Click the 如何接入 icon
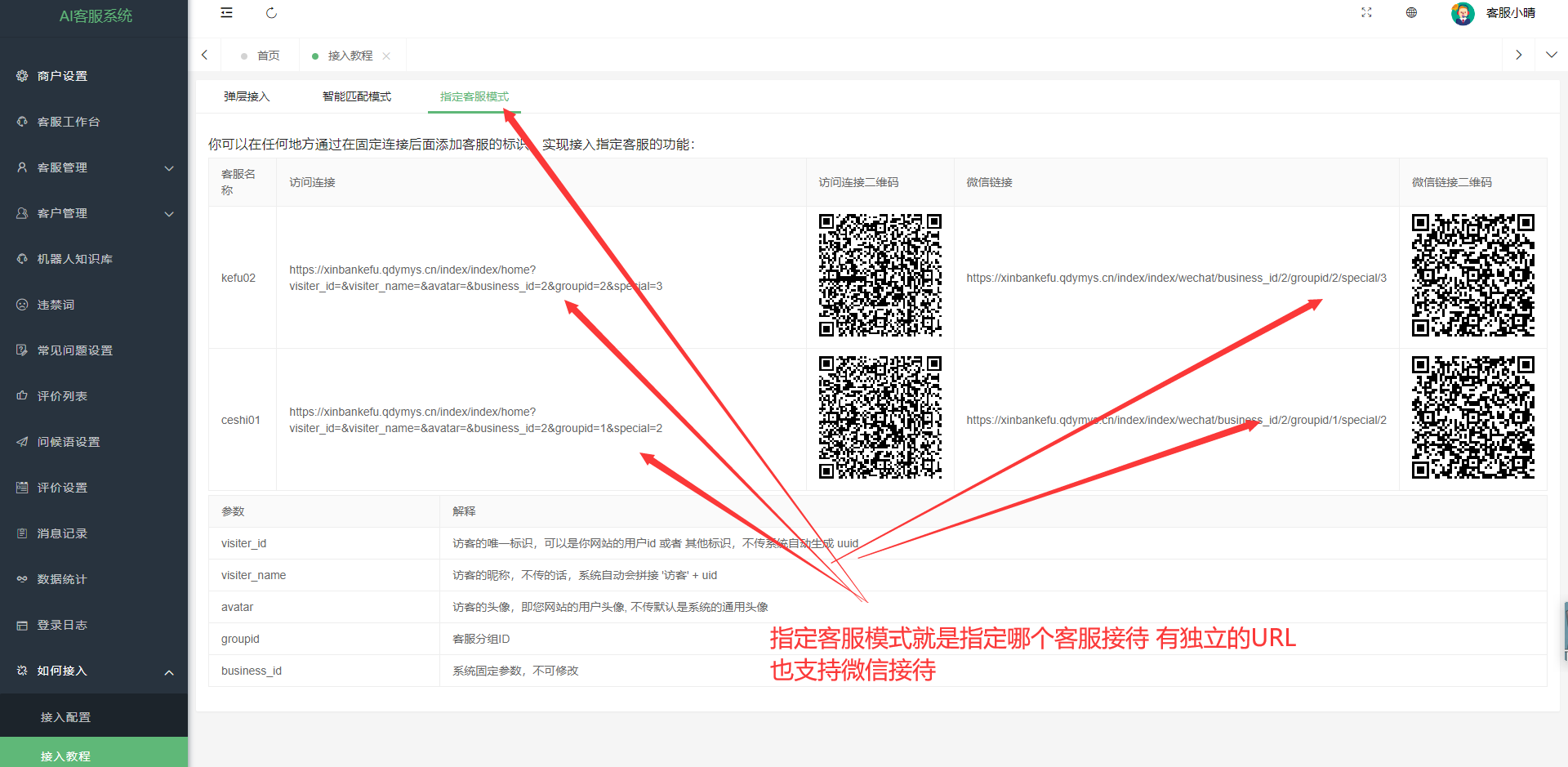 22,671
